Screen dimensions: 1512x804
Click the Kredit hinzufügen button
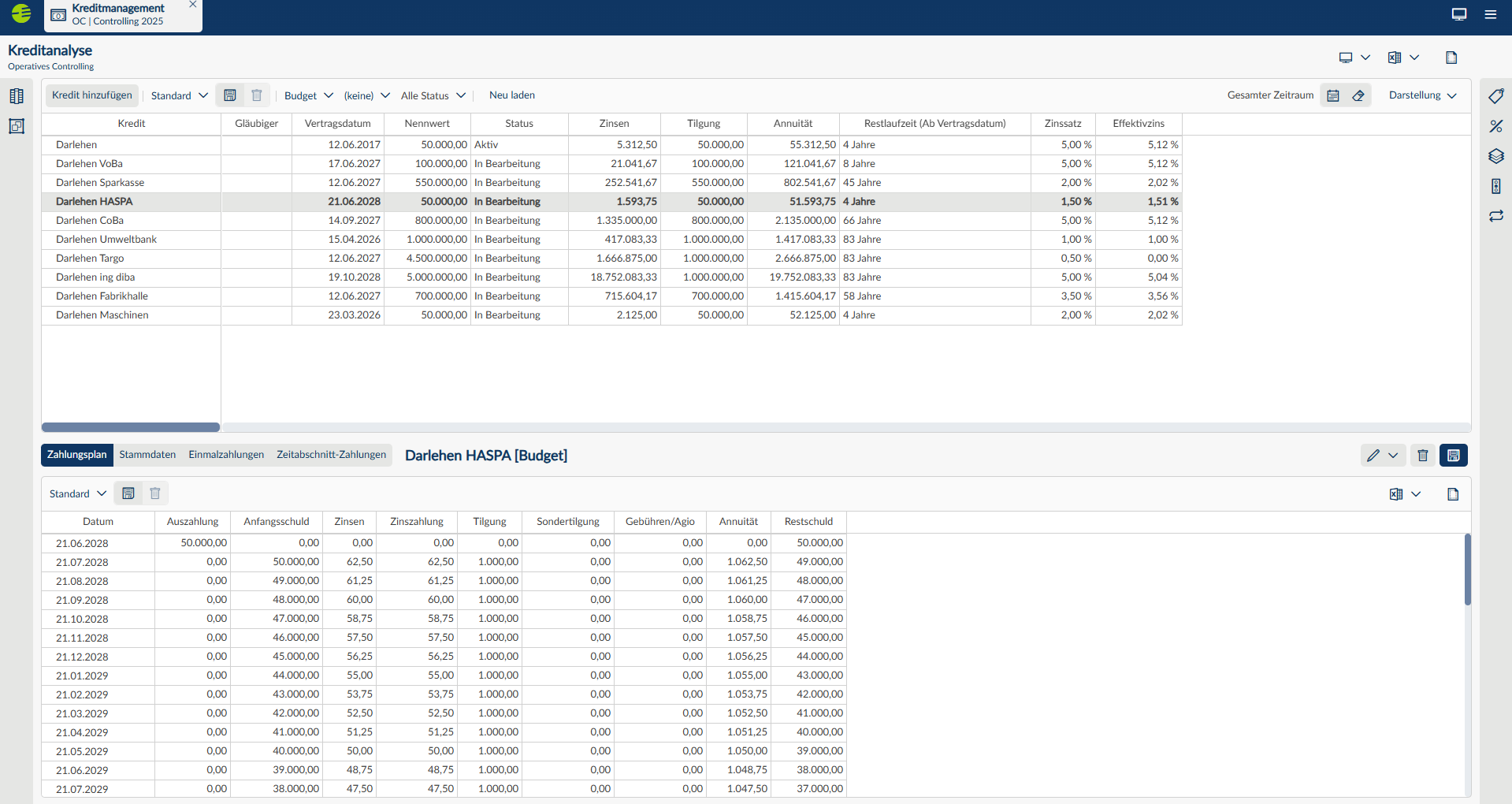click(x=92, y=95)
